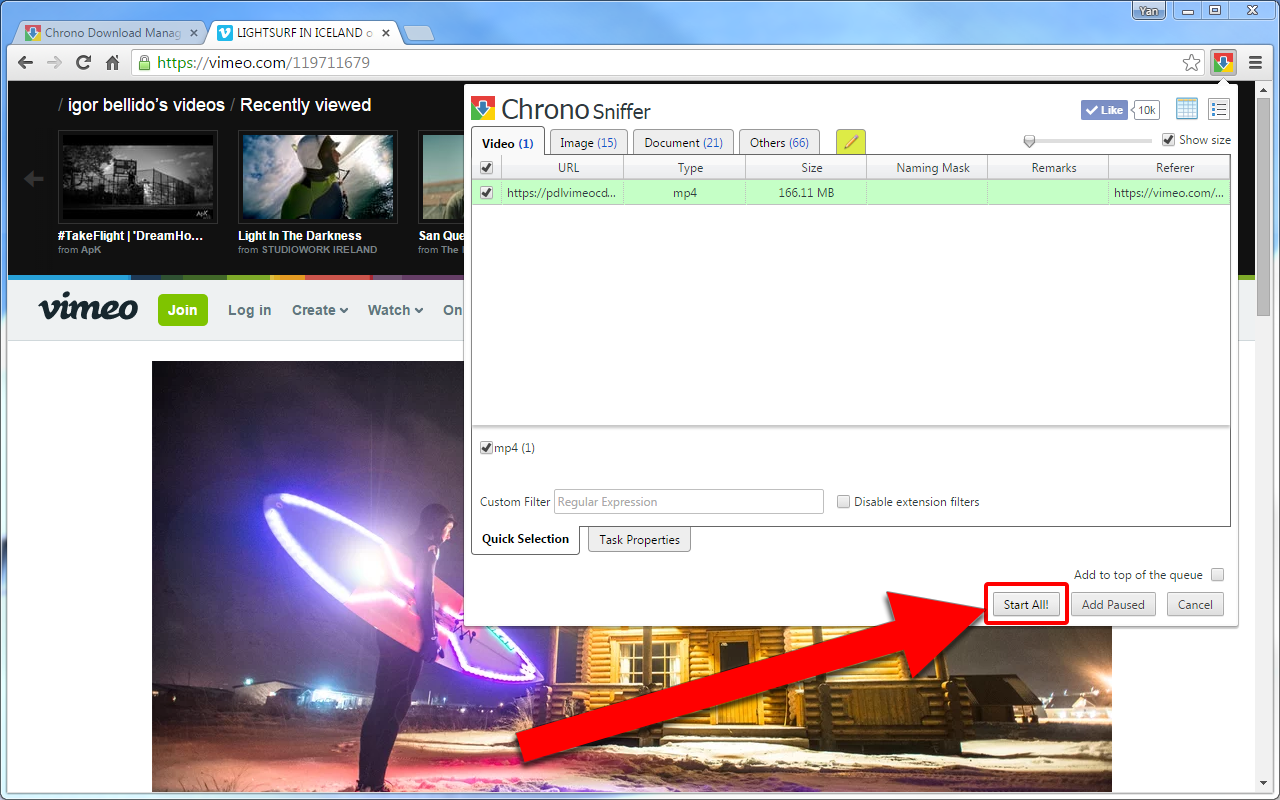Image resolution: width=1280 pixels, height=800 pixels.
Task: Open the Watch dropdown menu on Vimeo
Action: pyautogui.click(x=394, y=310)
